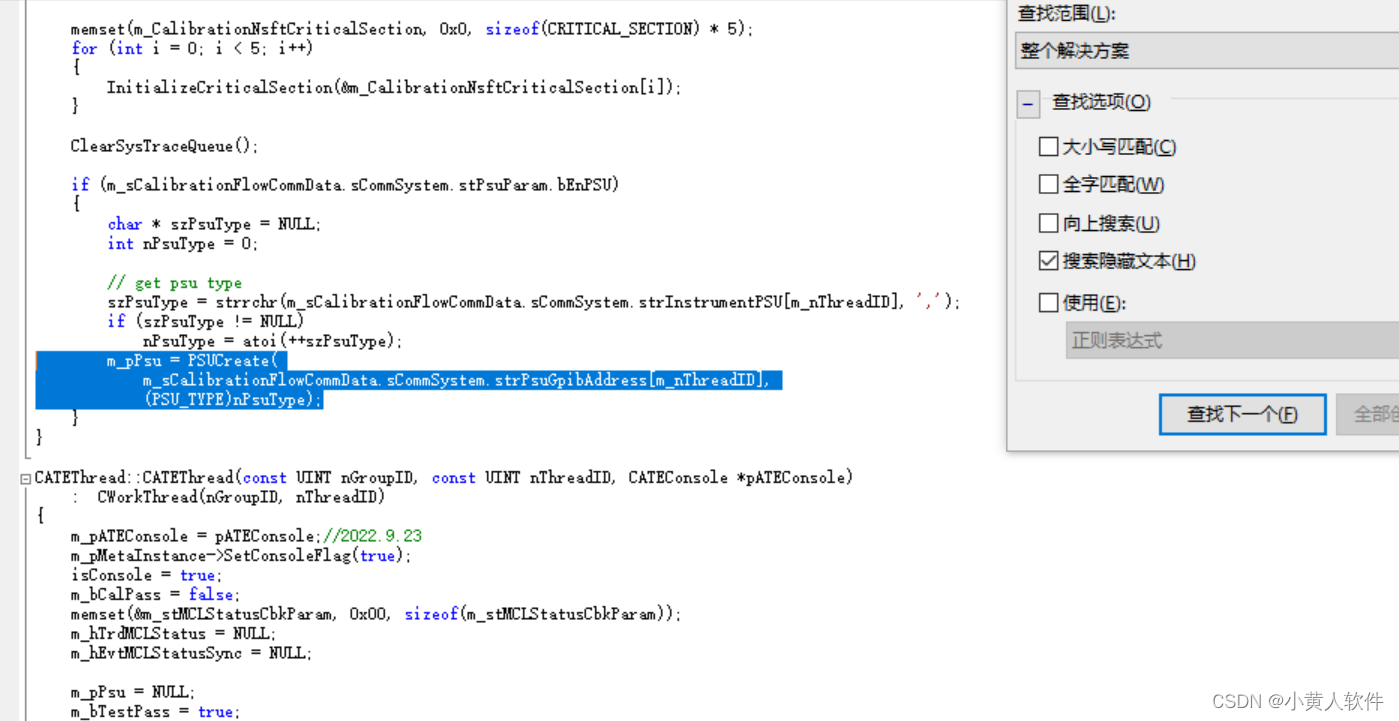
Task: Click the (PSU_TYPE)nPsuType); line
Action: [233, 400]
